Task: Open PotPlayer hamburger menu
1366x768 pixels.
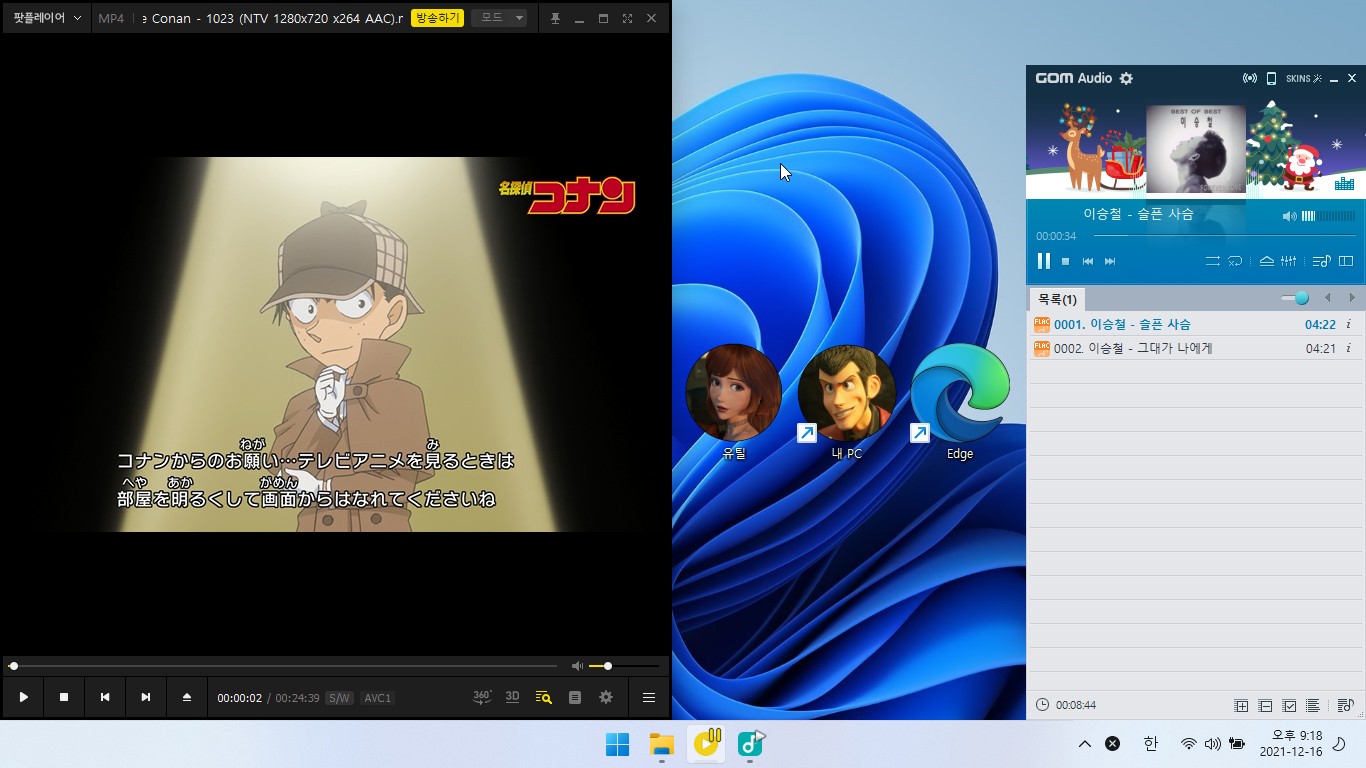Action: 649,697
